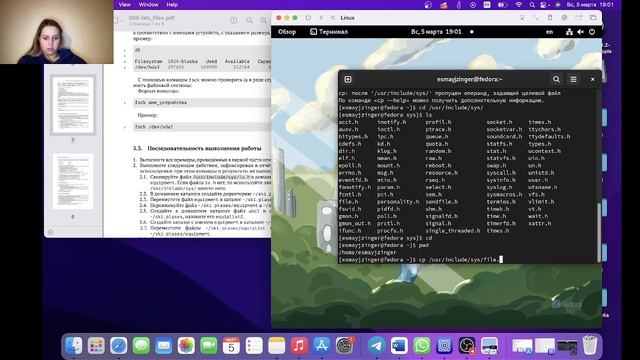This screenshot has height=360, width=640.
Task: Click the fsck /dev/sda1 example in PDF
Action: click(x=154, y=127)
